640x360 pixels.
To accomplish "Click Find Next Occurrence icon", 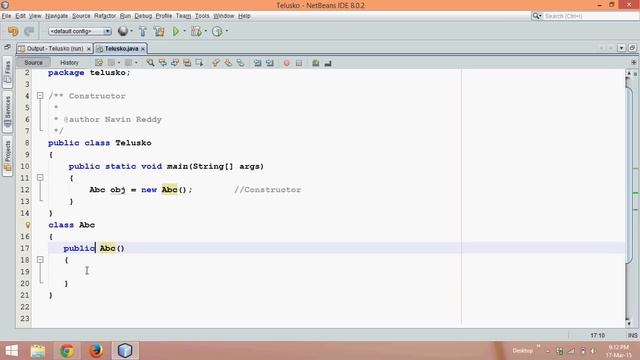I will pyautogui.click(x=175, y=62).
